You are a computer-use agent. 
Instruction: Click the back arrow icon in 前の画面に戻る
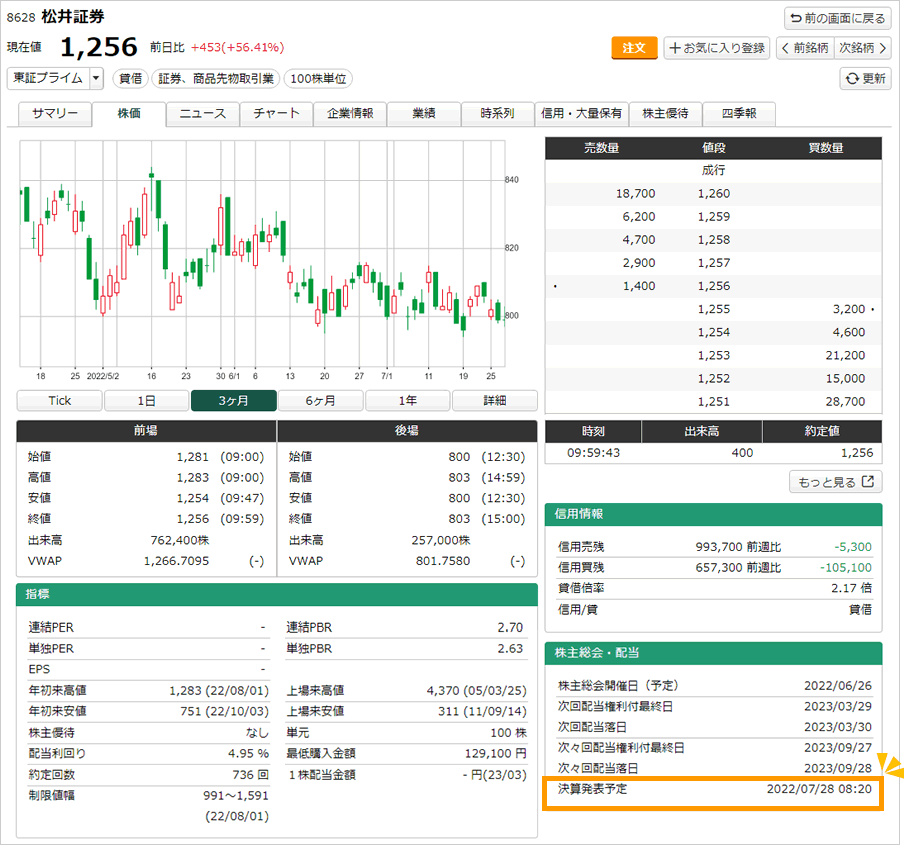(796, 18)
